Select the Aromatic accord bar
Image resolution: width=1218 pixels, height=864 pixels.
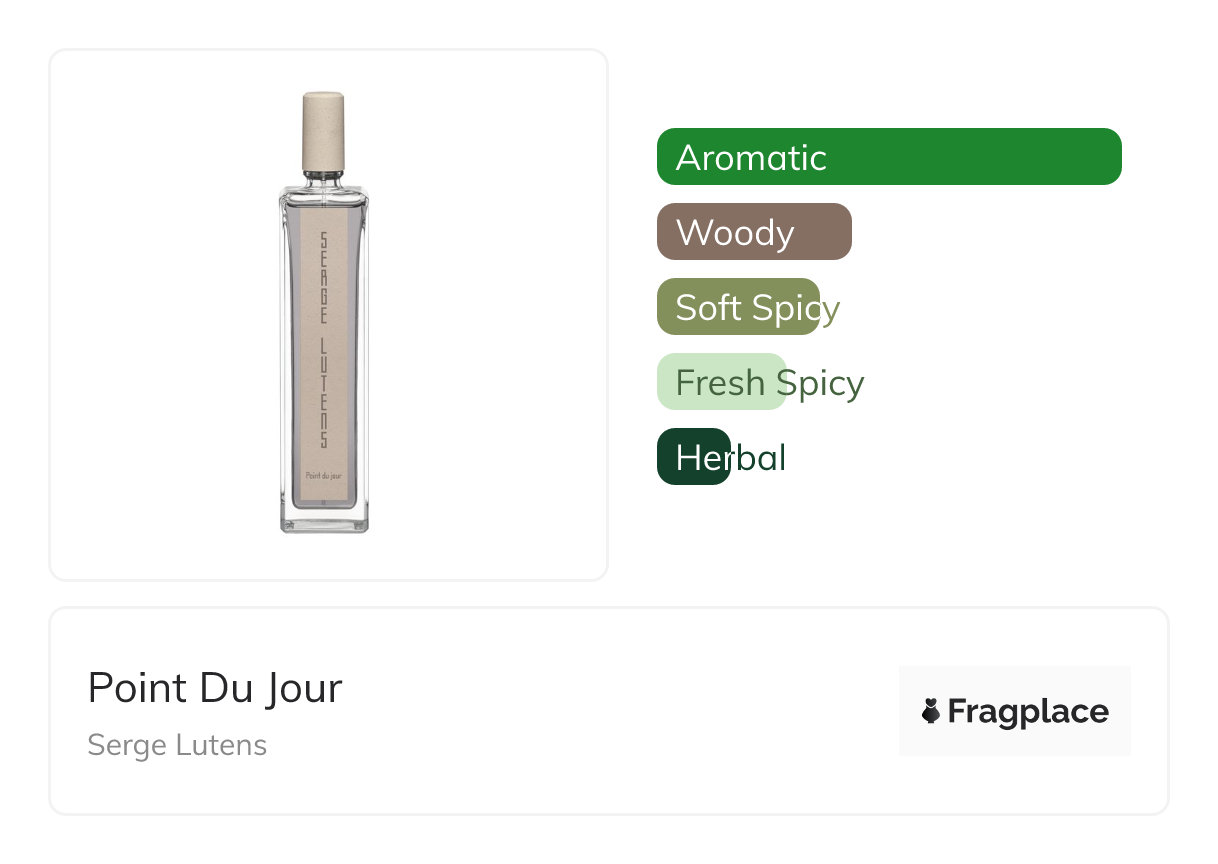coord(888,157)
